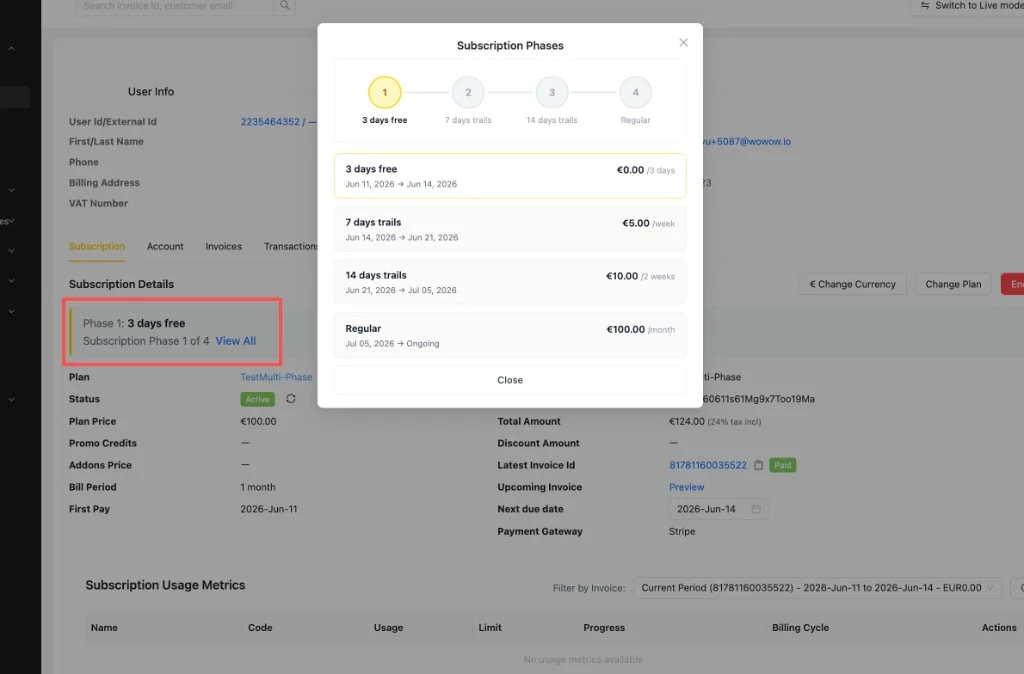Click the Name column header

[104, 628]
